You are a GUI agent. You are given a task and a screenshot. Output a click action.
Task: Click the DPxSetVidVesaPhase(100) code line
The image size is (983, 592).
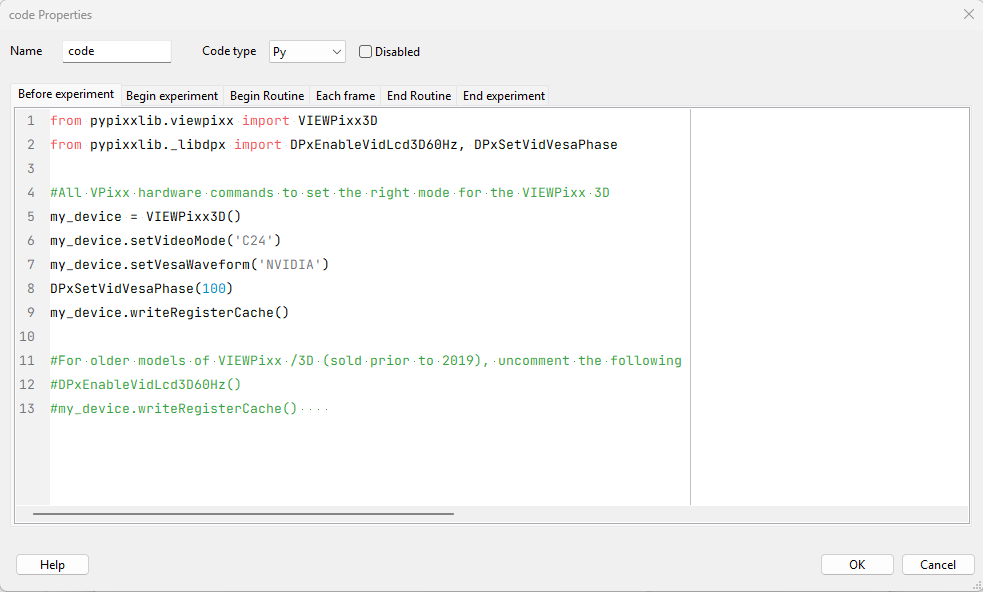pos(141,289)
